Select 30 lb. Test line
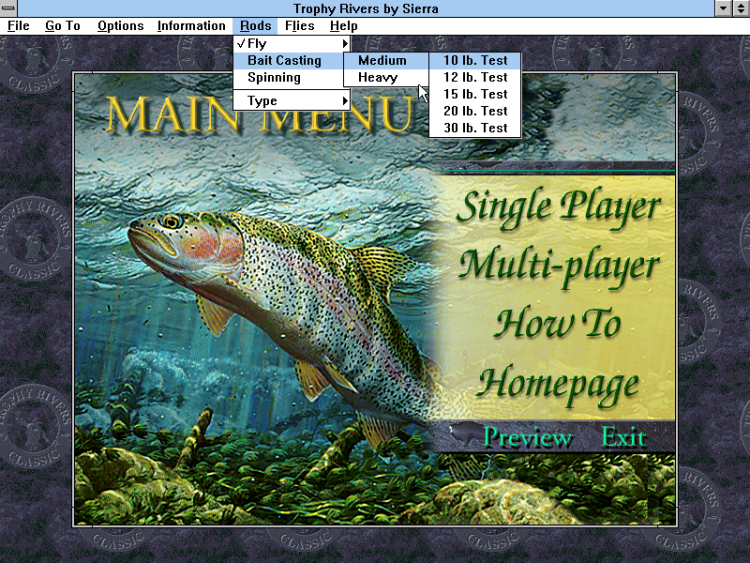Viewport: 750px width, 563px height. click(x=475, y=128)
